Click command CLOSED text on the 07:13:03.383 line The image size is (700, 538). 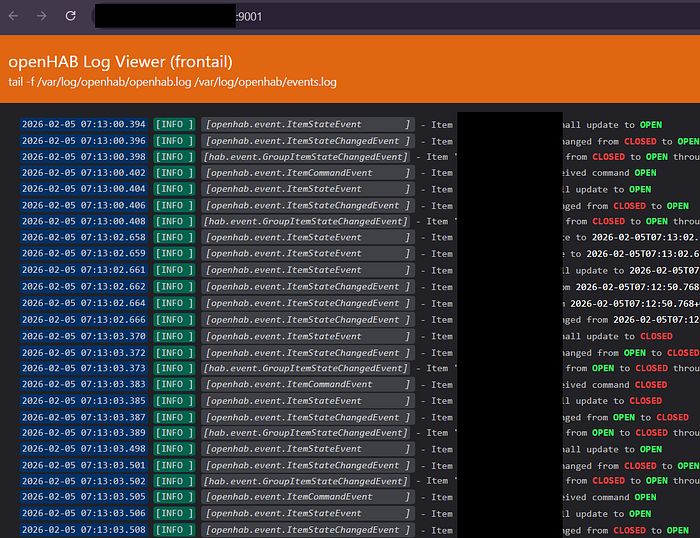click(x=651, y=384)
